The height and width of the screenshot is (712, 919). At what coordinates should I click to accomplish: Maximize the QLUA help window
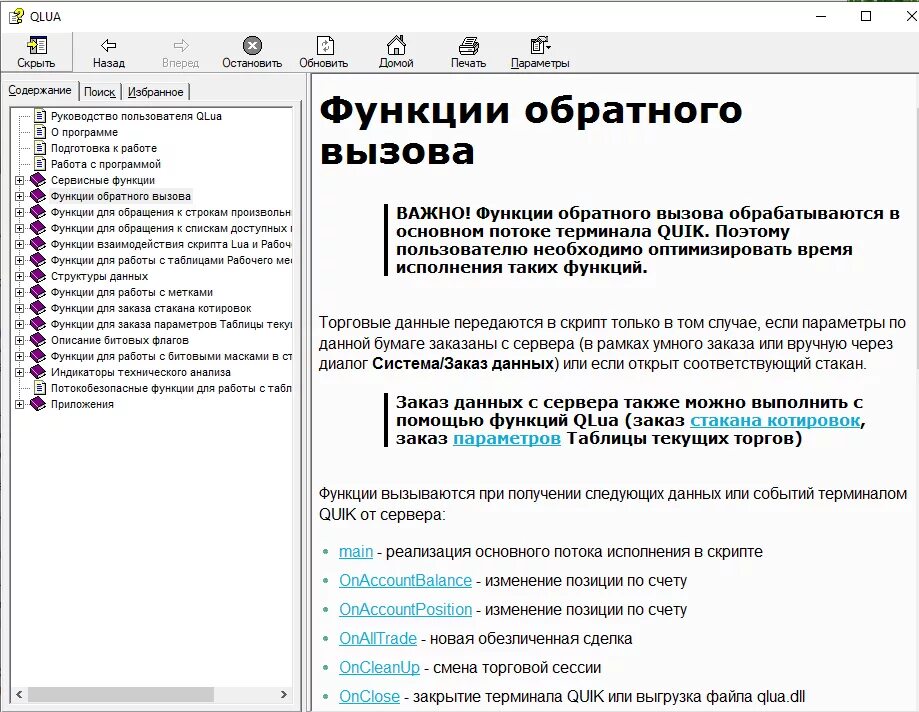[x=866, y=16]
